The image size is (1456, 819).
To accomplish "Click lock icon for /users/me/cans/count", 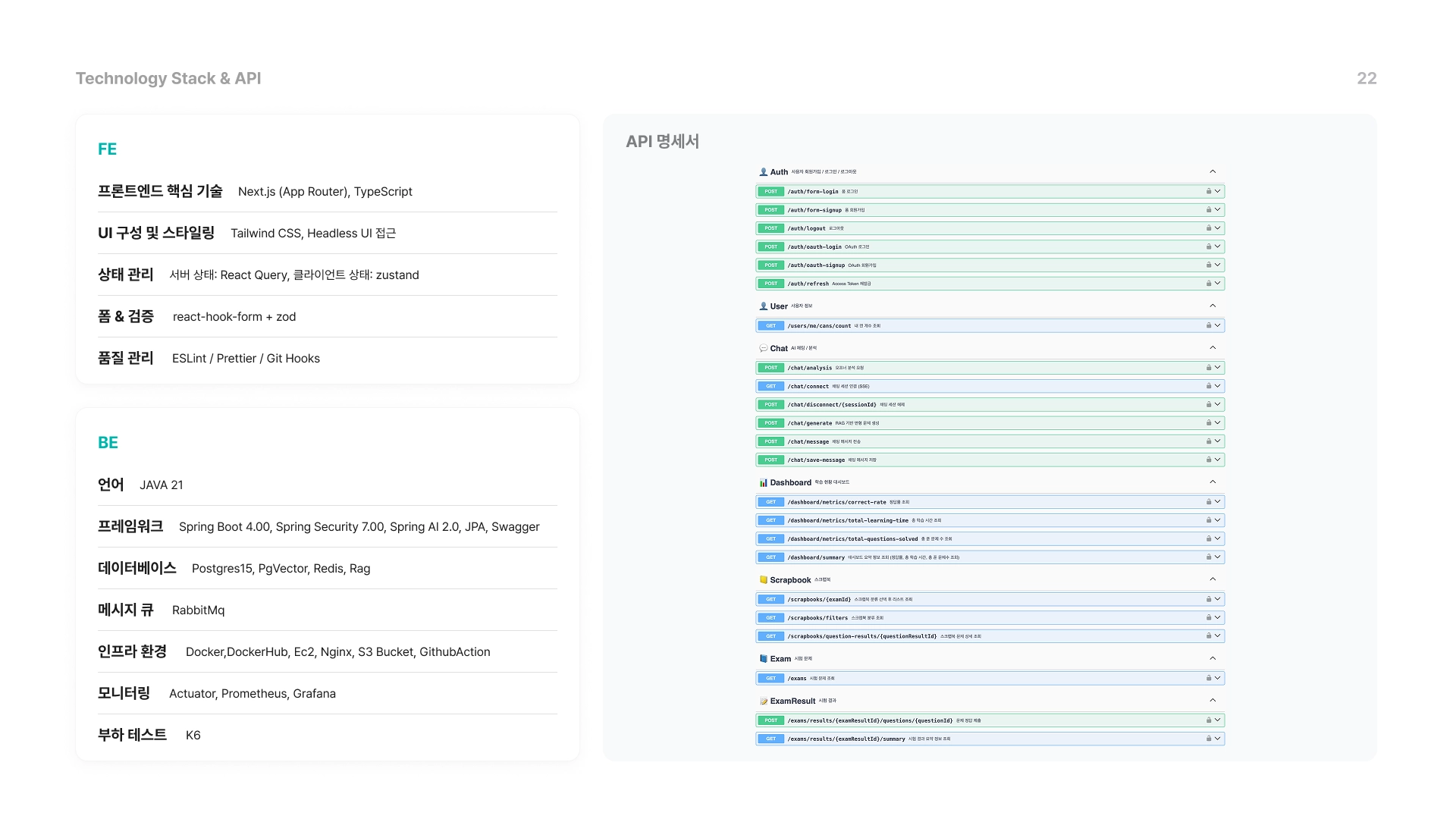I will pos(1209,325).
